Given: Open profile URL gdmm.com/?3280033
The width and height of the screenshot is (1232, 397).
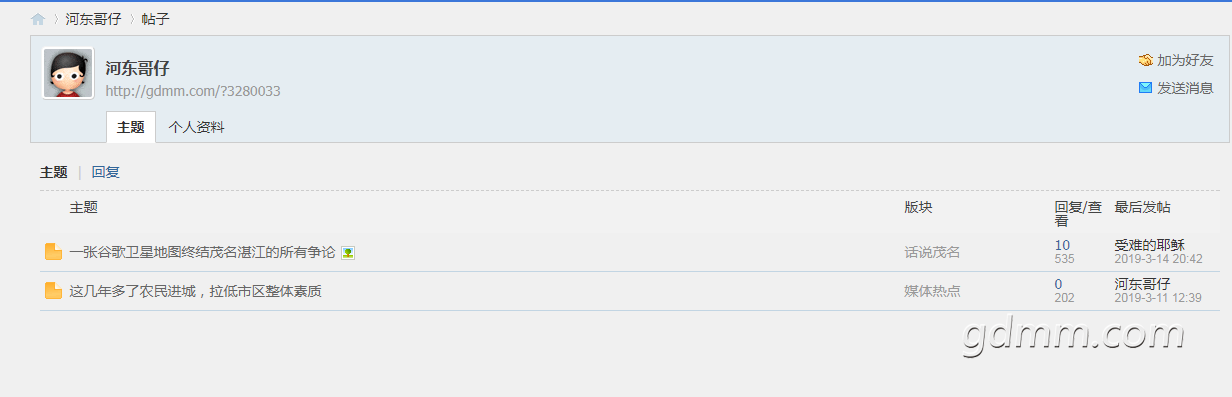Looking at the screenshot, I should pyautogui.click(x=193, y=91).
